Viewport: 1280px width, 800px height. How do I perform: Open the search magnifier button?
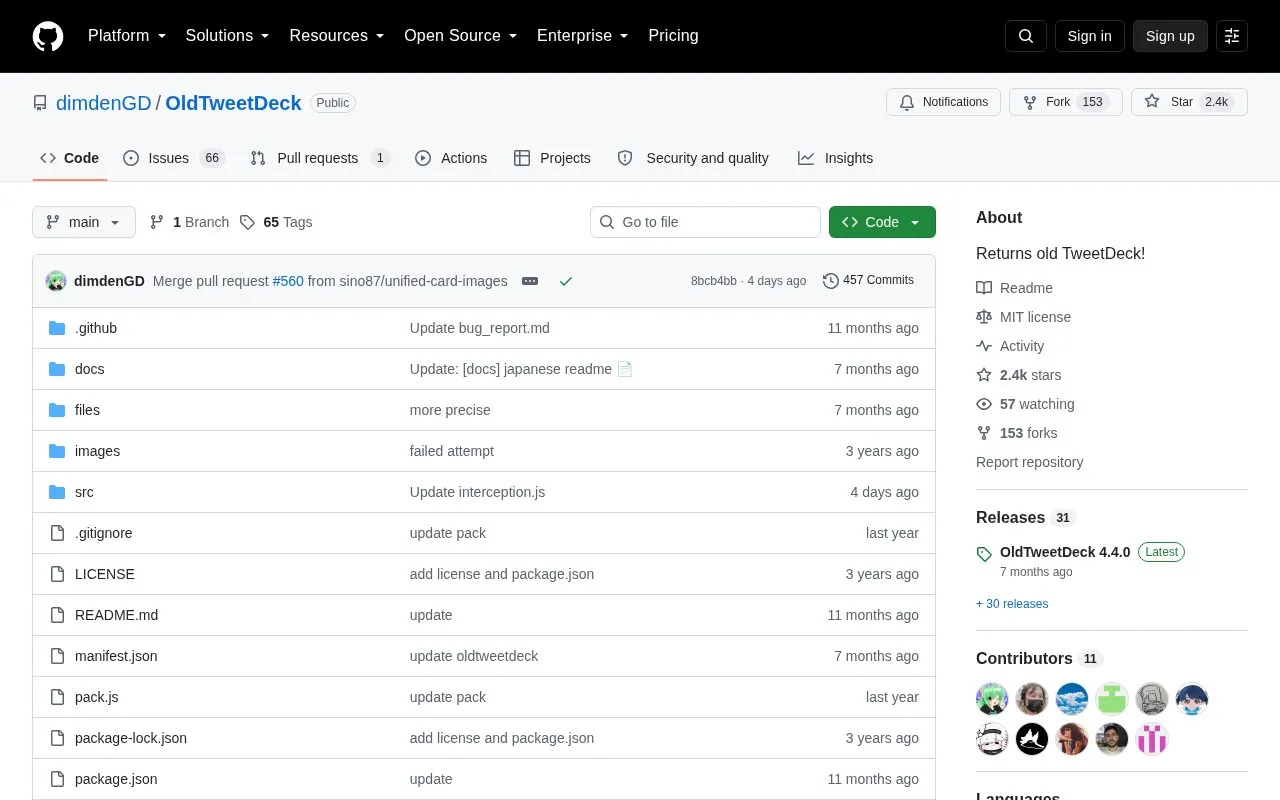[1026, 36]
